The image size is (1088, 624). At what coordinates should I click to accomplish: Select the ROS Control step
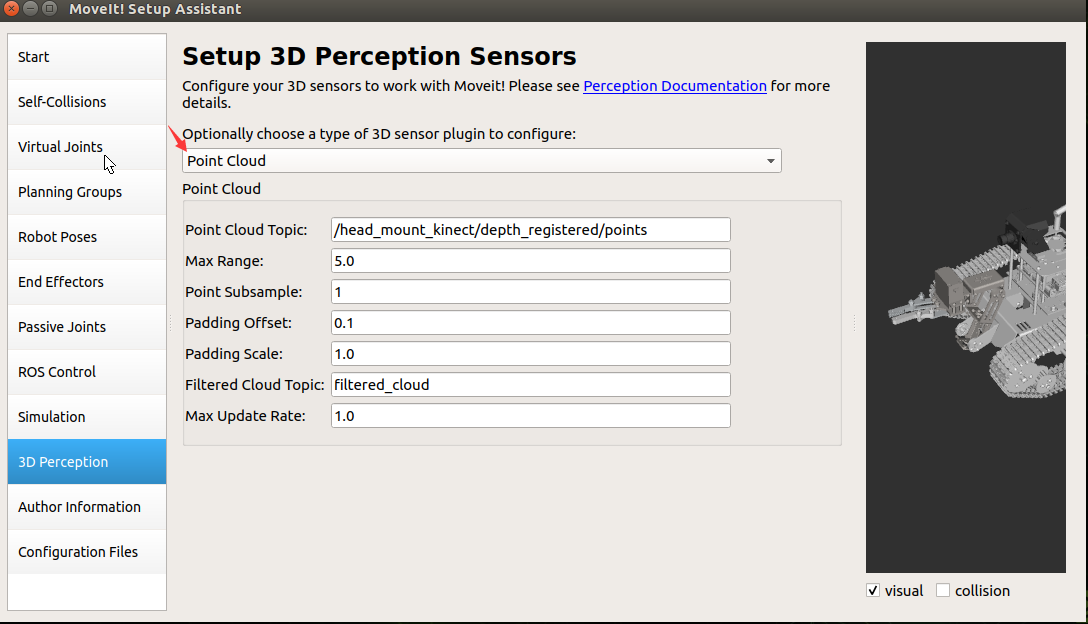pos(87,372)
